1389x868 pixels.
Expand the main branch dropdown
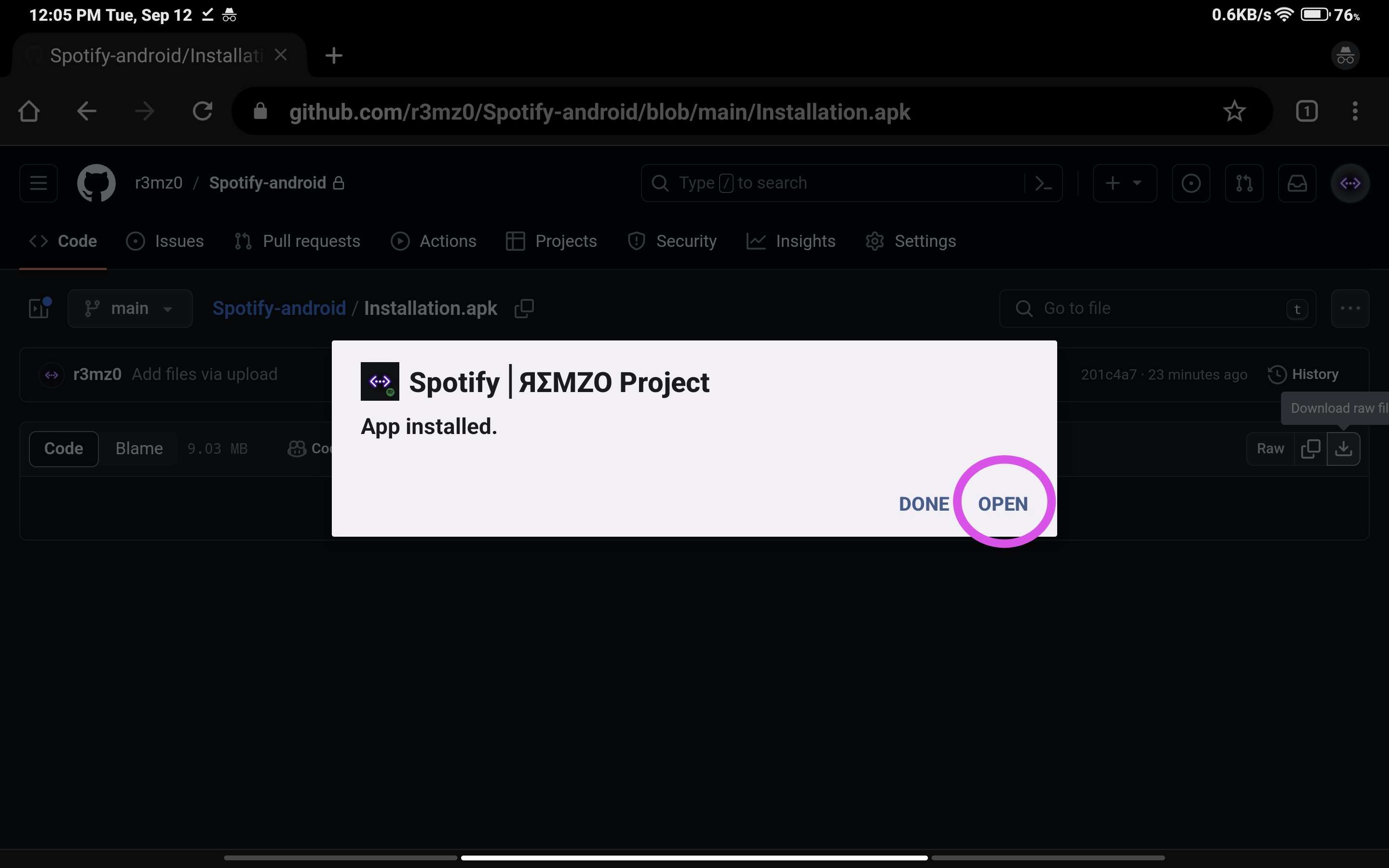point(130,308)
